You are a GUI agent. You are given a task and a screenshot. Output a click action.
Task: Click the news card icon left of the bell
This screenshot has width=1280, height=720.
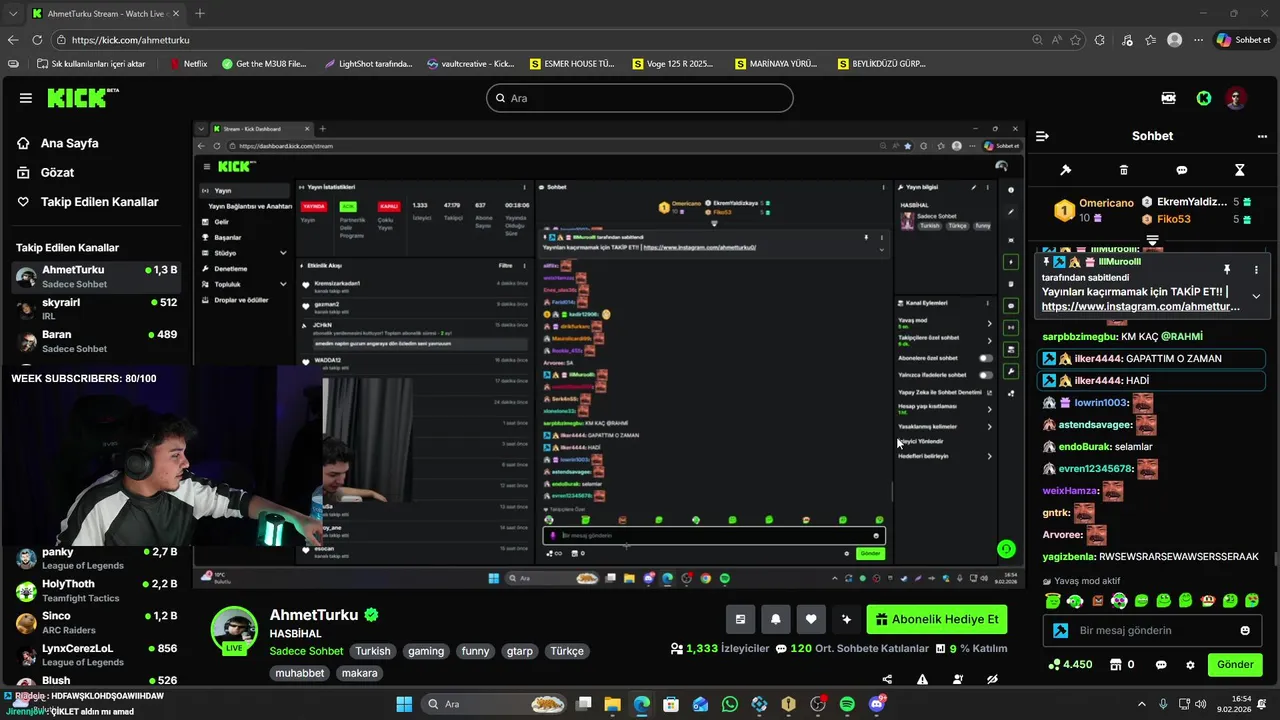click(740, 619)
